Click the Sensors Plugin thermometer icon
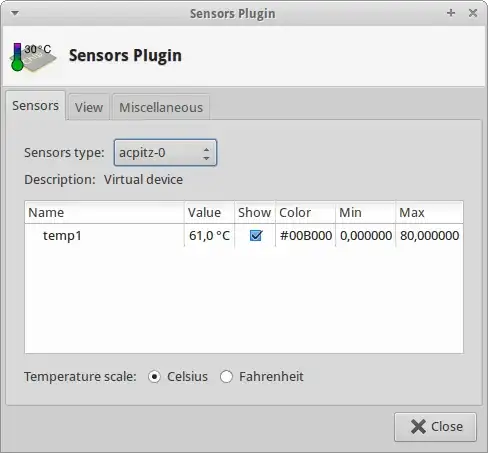The image size is (488, 453). coord(33,56)
